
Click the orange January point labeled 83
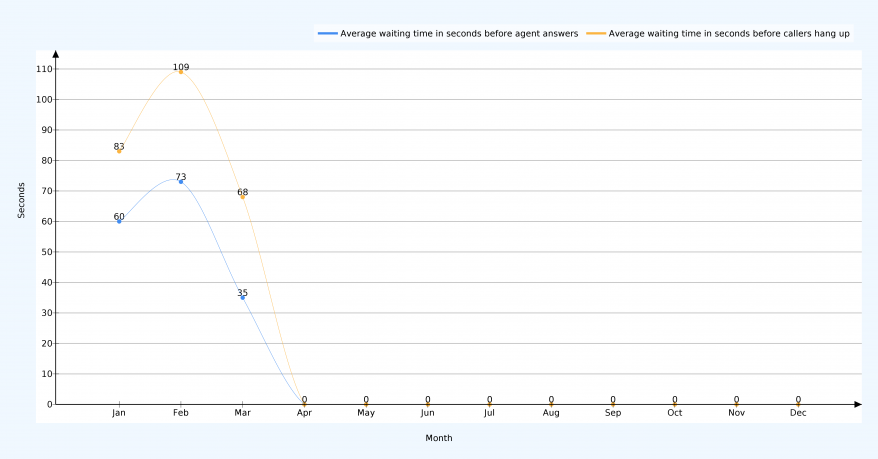pos(119,151)
